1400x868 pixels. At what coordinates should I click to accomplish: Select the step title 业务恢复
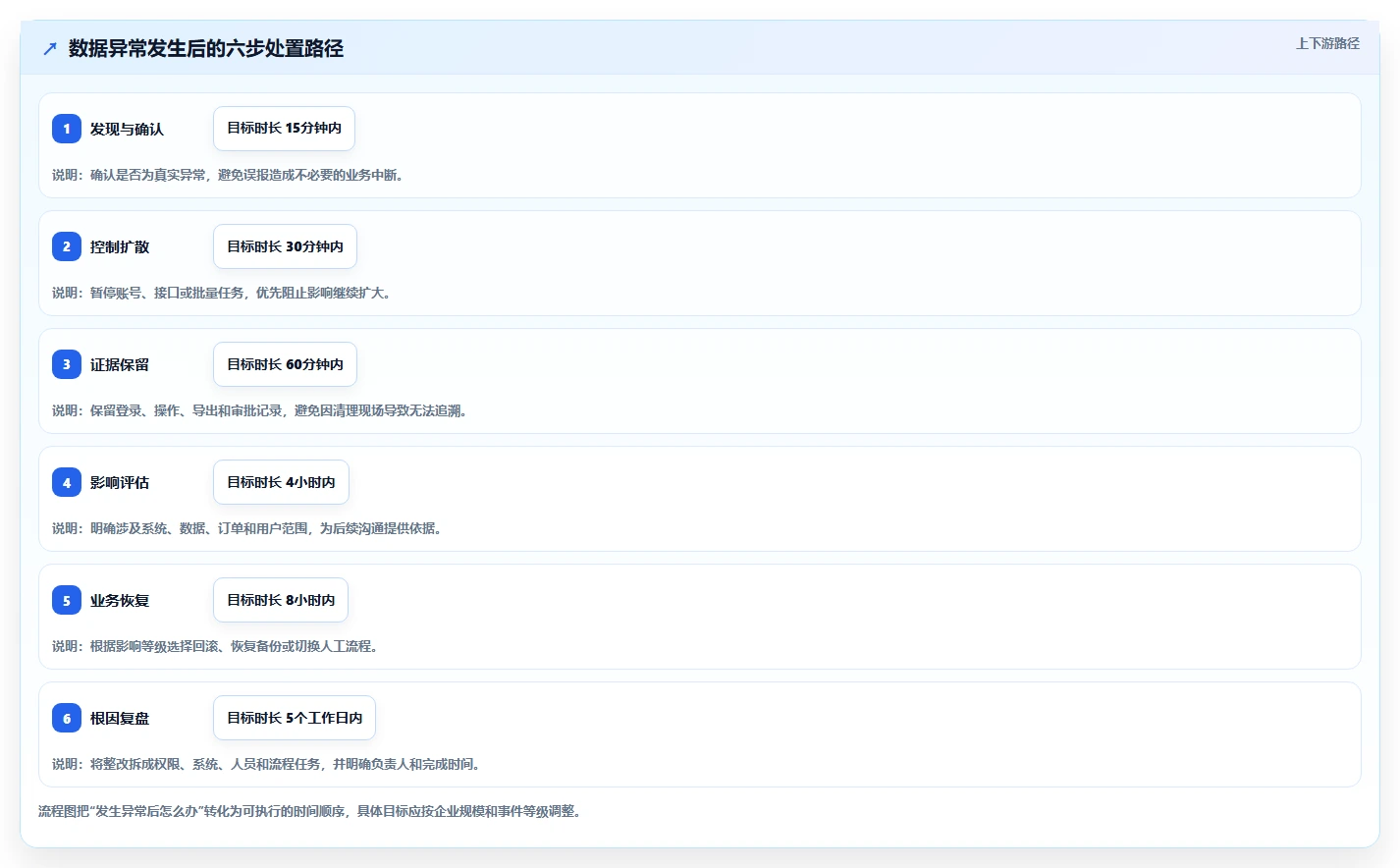(x=120, y=600)
